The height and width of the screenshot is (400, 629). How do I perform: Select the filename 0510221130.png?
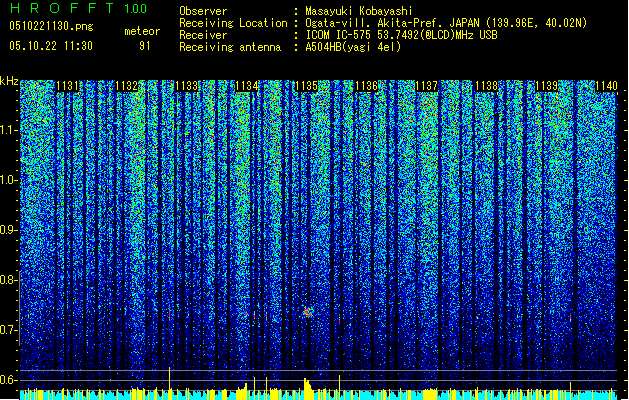tap(51, 27)
